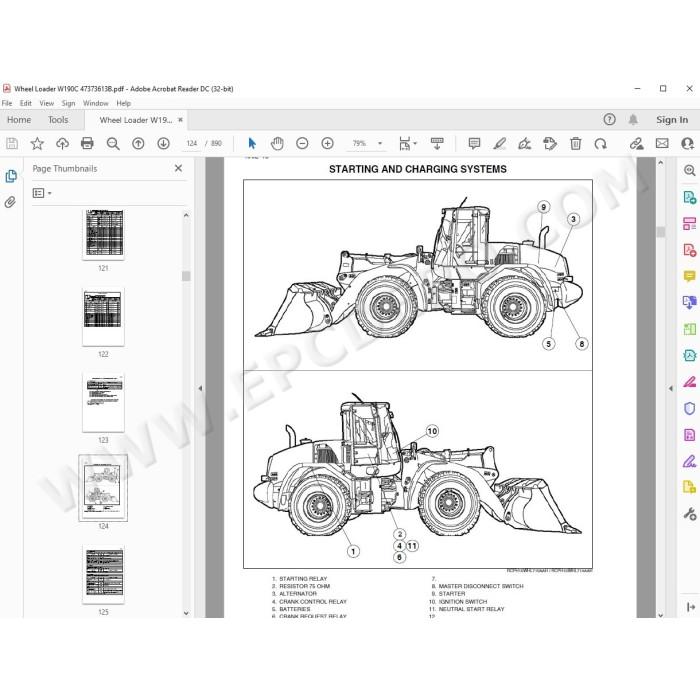Image resolution: width=700 pixels, height=700 pixels.
Task: Open the help question mark icon
Action: (609, 119)
